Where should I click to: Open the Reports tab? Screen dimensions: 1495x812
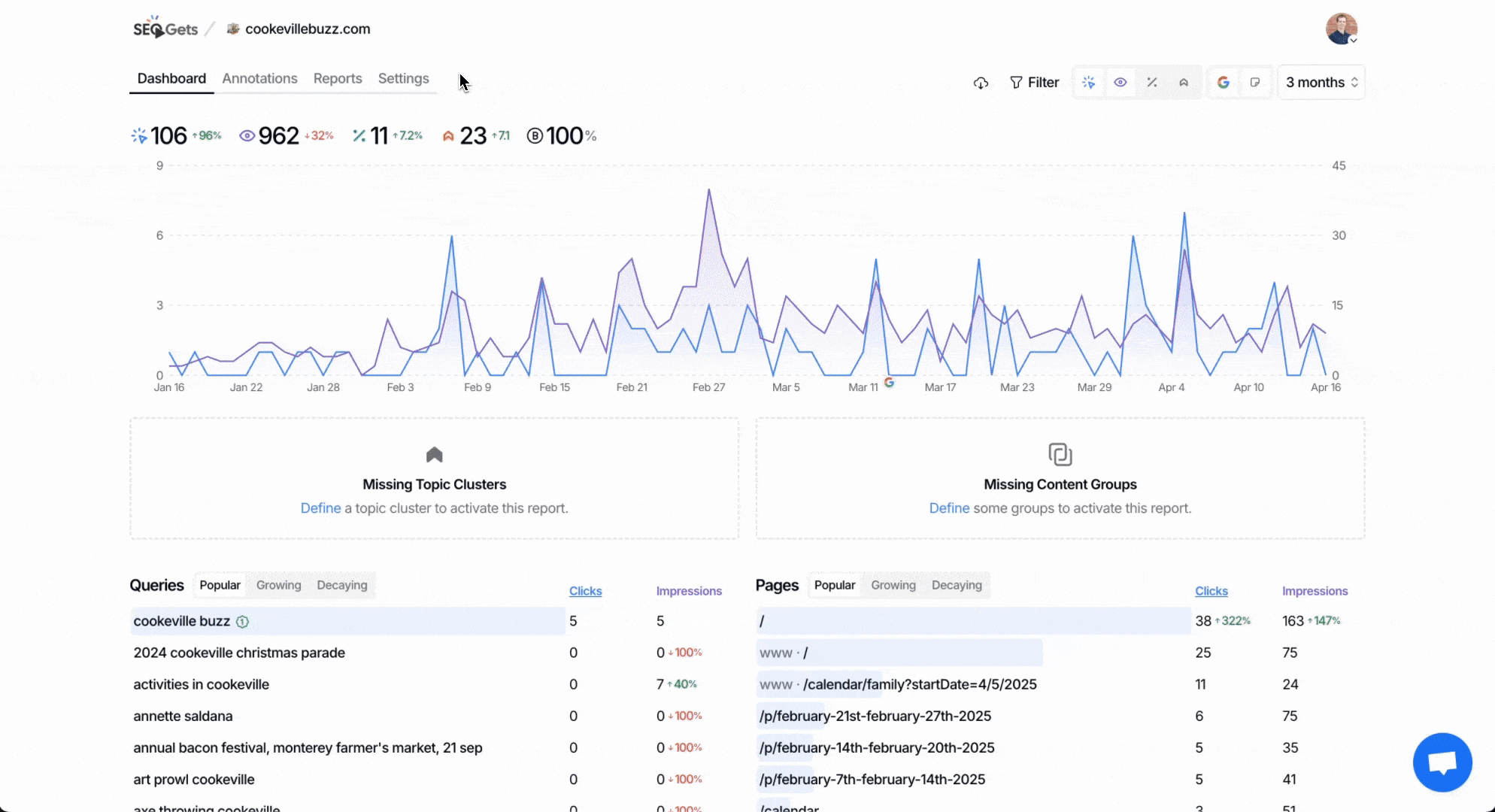click(338, 79)
